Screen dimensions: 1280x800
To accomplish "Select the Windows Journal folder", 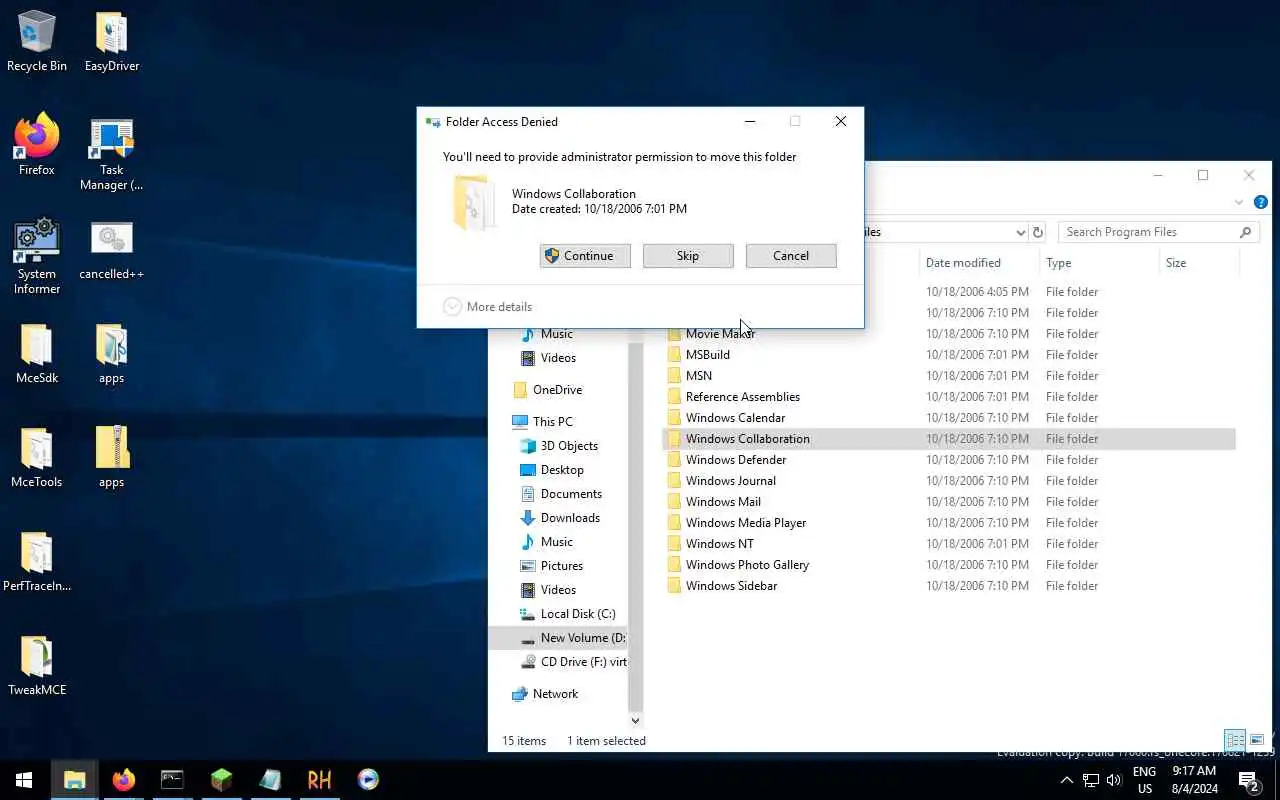I will [730, 481].
